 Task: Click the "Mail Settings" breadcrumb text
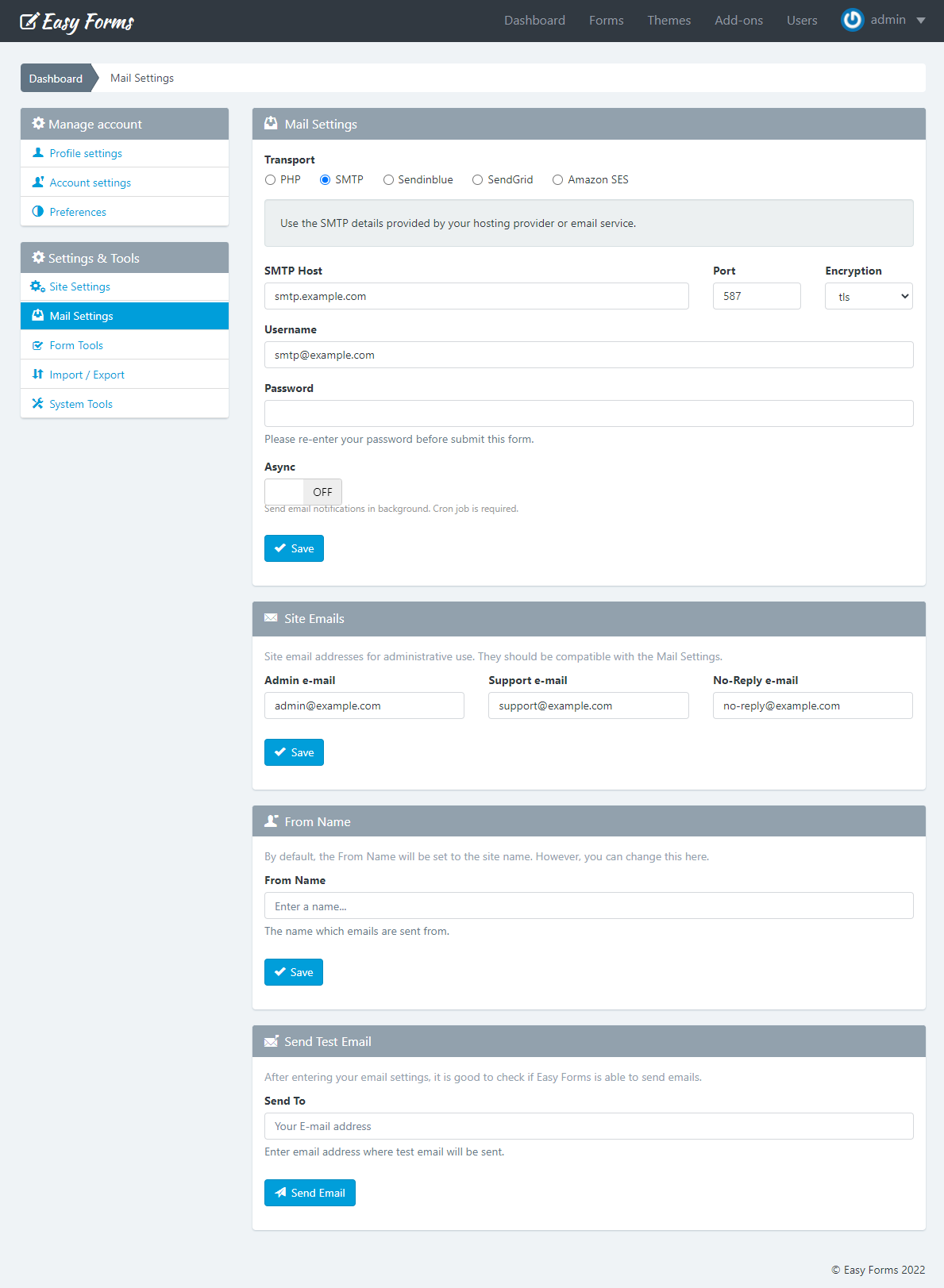[x=142, y=78]
